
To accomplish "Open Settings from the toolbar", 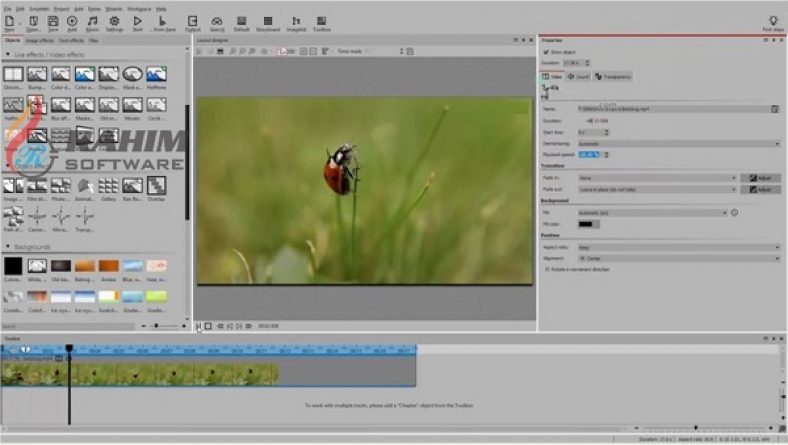I will [x=115, y=21].
